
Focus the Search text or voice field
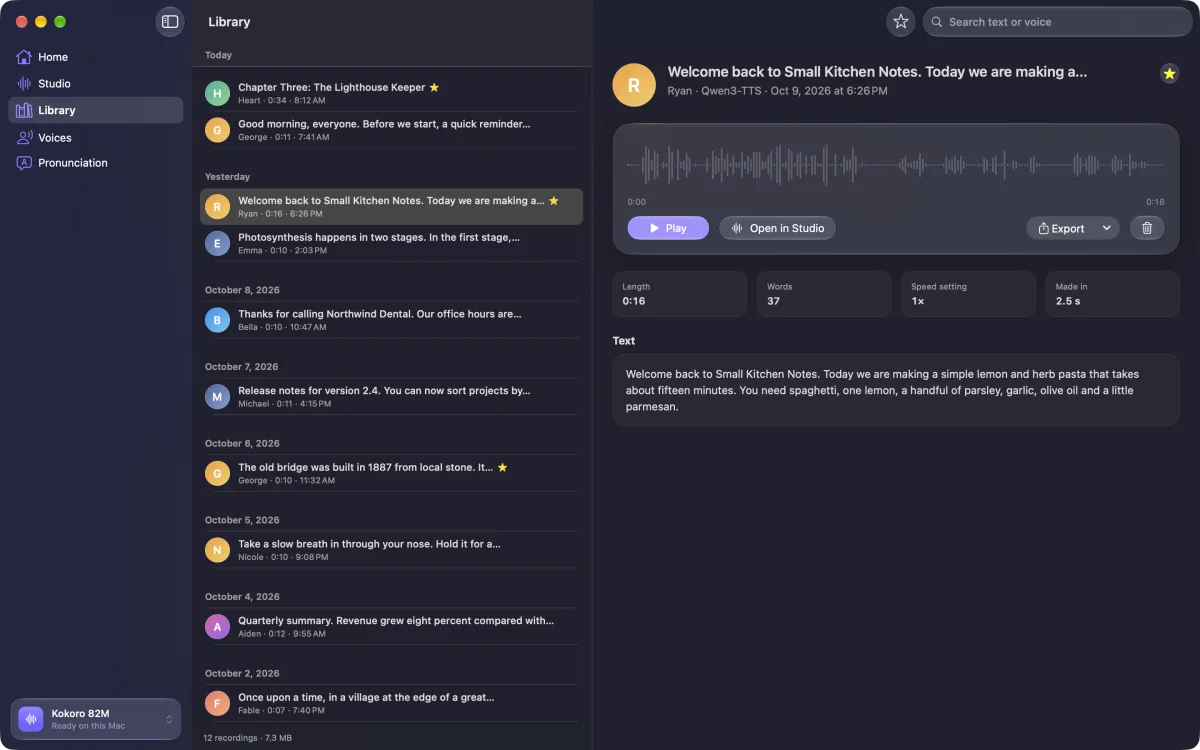[1057, 22]
